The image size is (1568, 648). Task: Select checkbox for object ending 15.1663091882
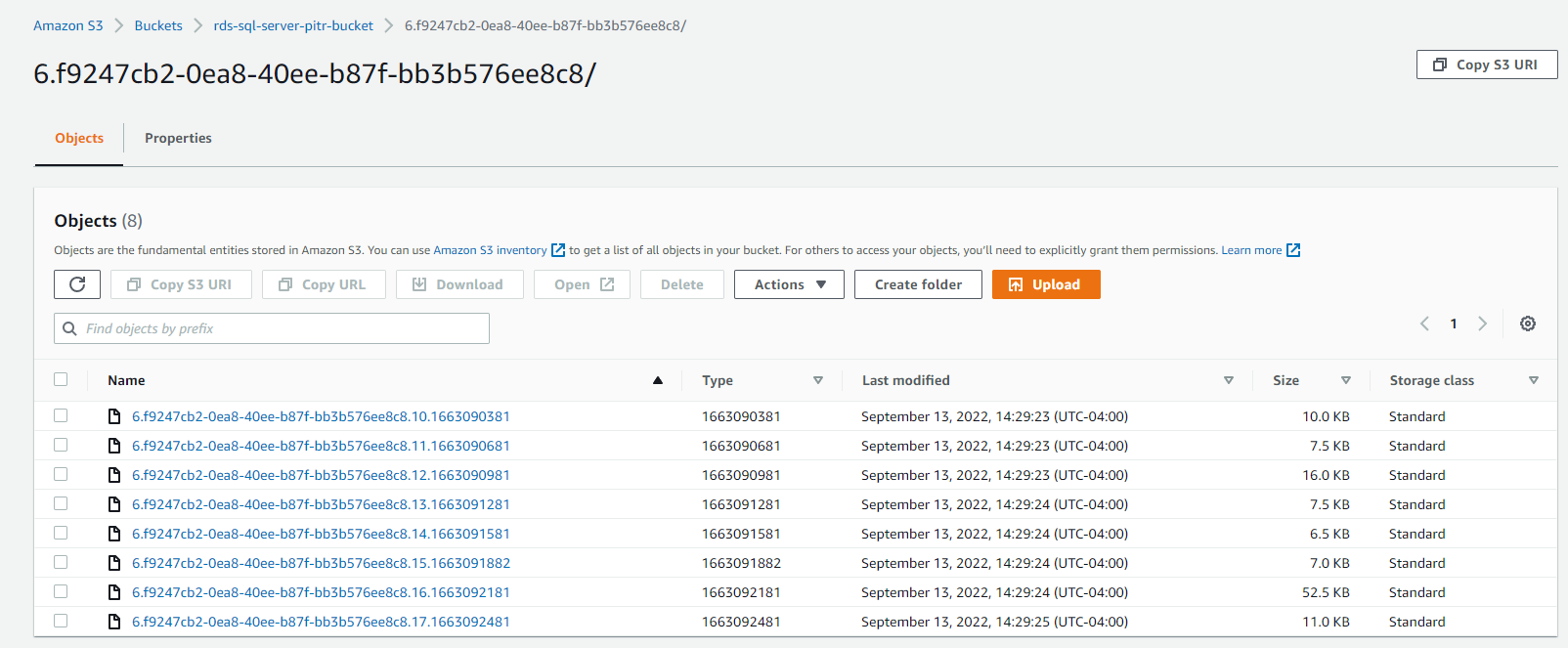pos(61,562)
